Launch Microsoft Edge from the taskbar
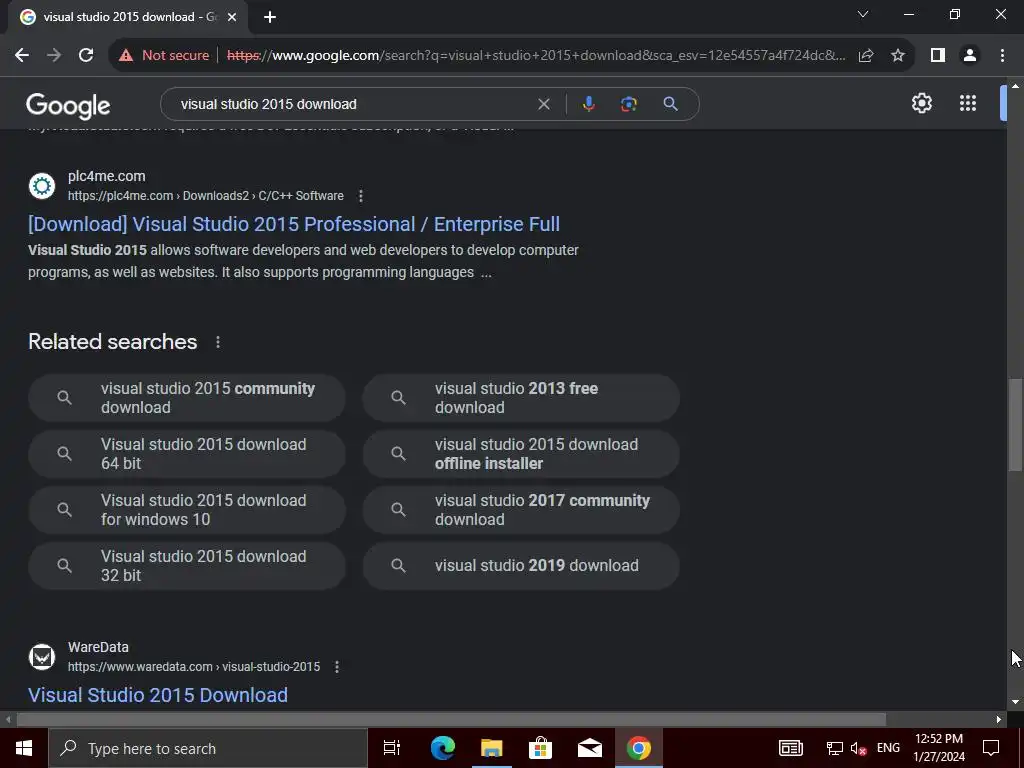This screenshot has width=1024, height=768. point(442,748)
